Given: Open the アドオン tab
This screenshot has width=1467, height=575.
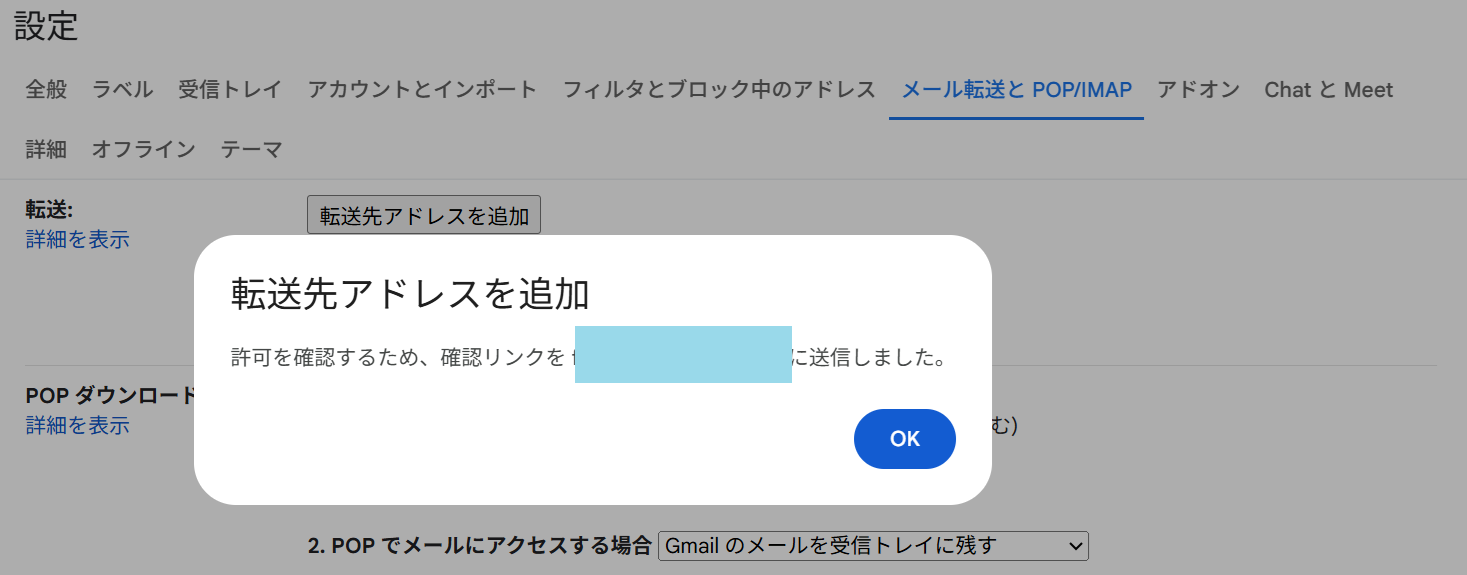Looking at the screenshot, I should [1198, 90].
